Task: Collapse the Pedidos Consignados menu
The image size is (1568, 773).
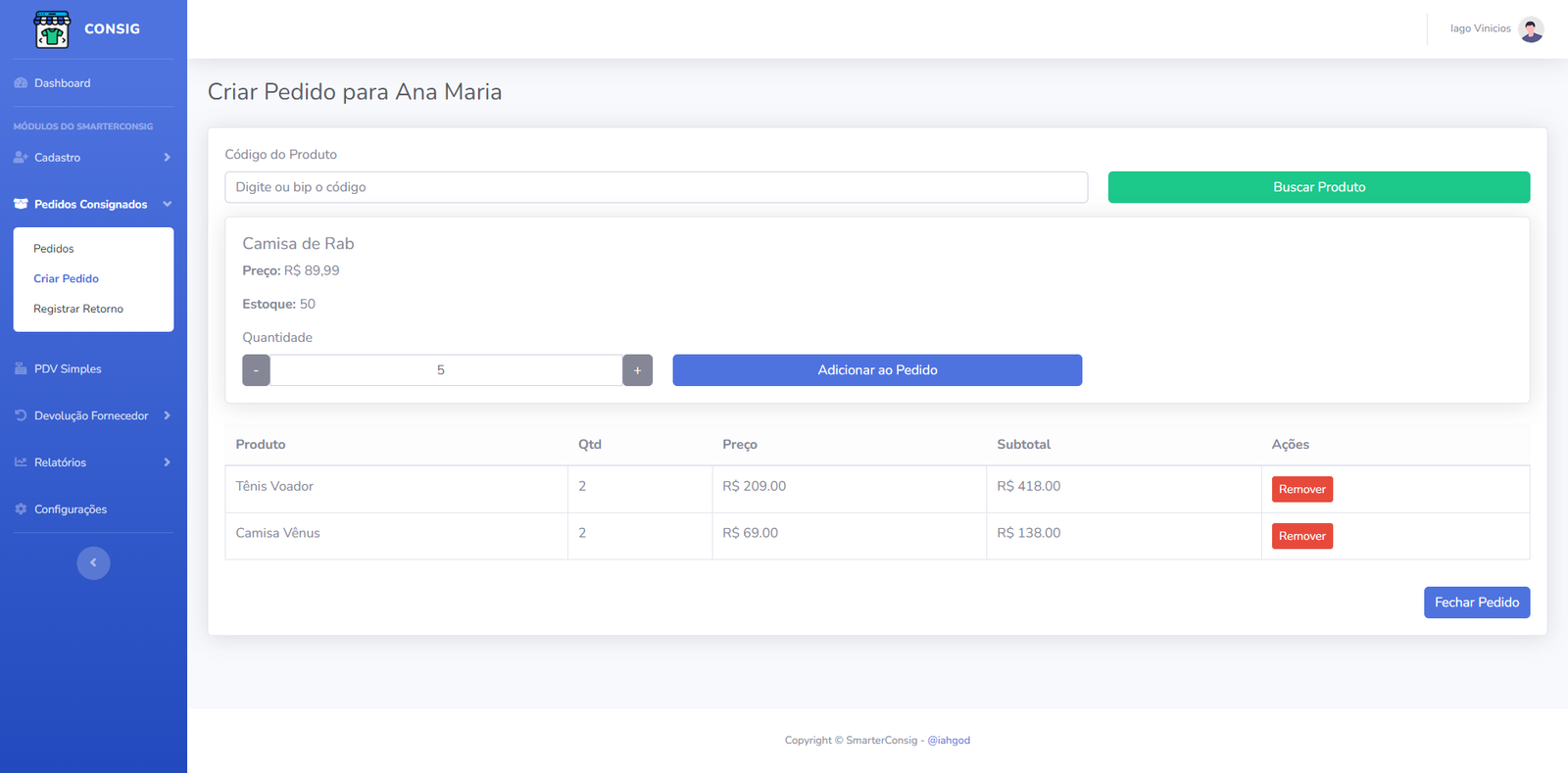Action: [167, 204]
